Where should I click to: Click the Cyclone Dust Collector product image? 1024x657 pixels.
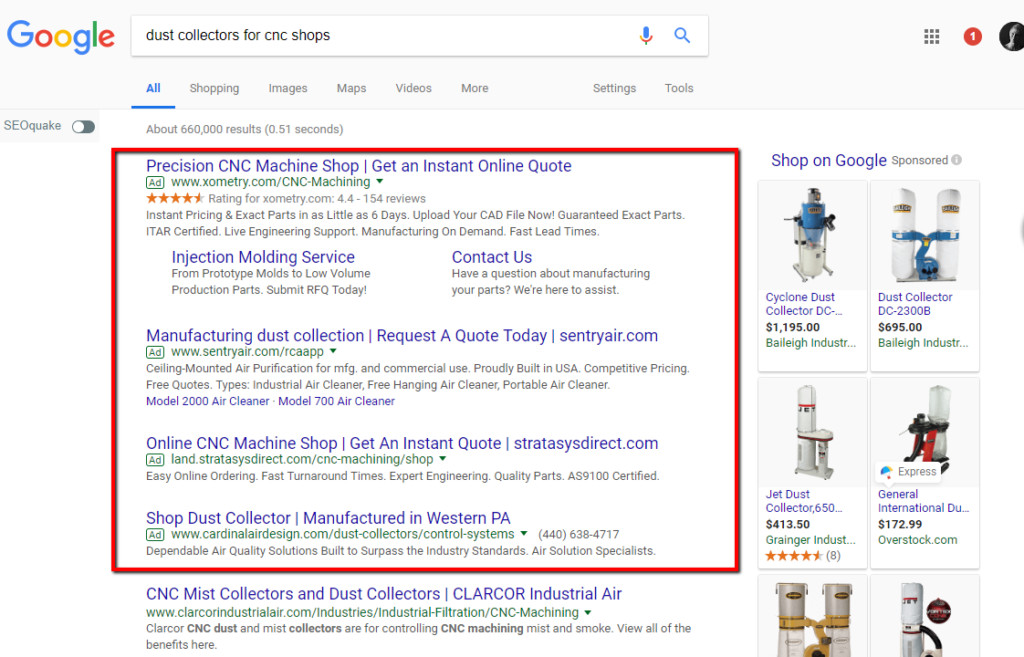click(812, 235)
